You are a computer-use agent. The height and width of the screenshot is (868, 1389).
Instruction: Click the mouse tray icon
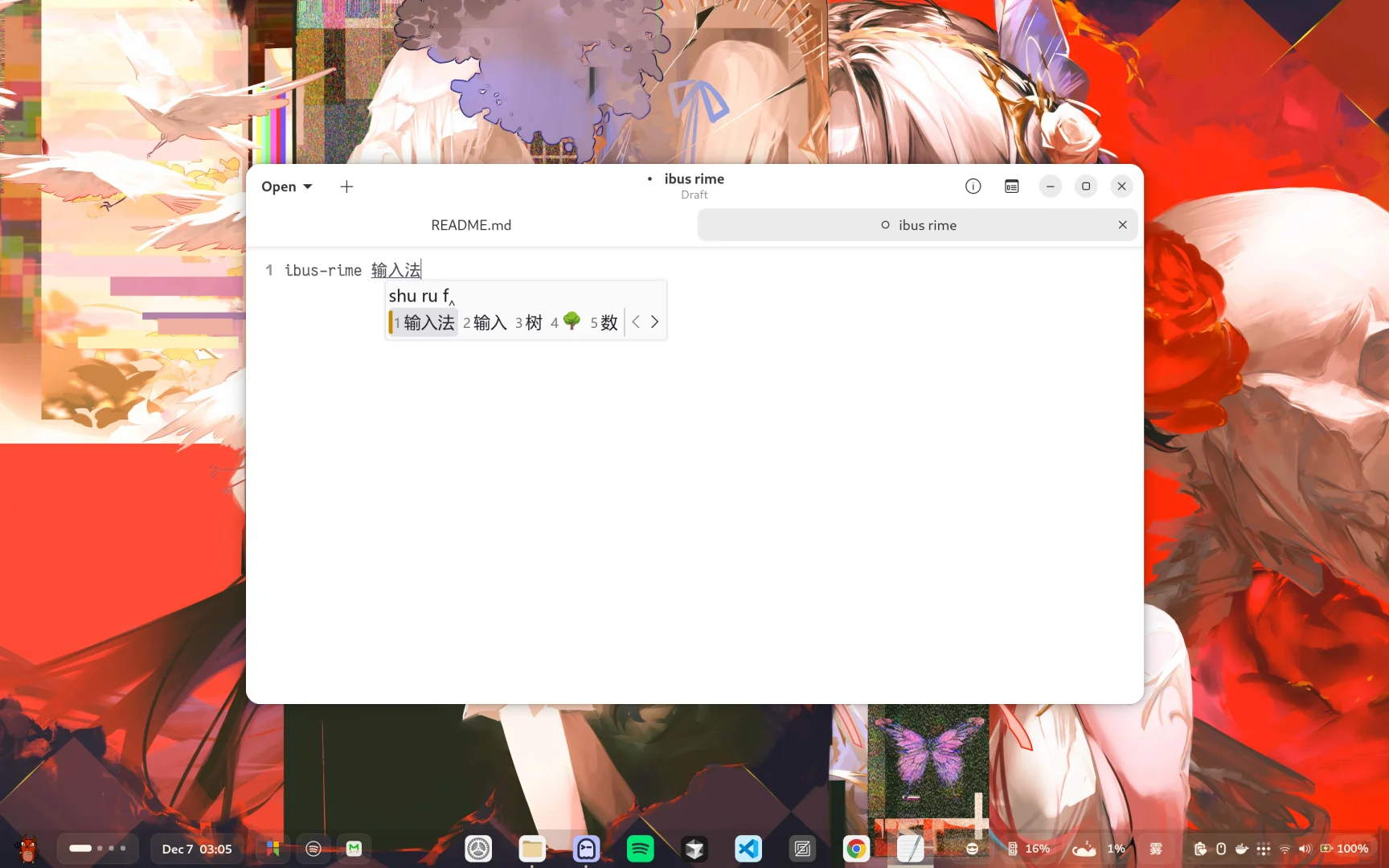point(1221,849)
